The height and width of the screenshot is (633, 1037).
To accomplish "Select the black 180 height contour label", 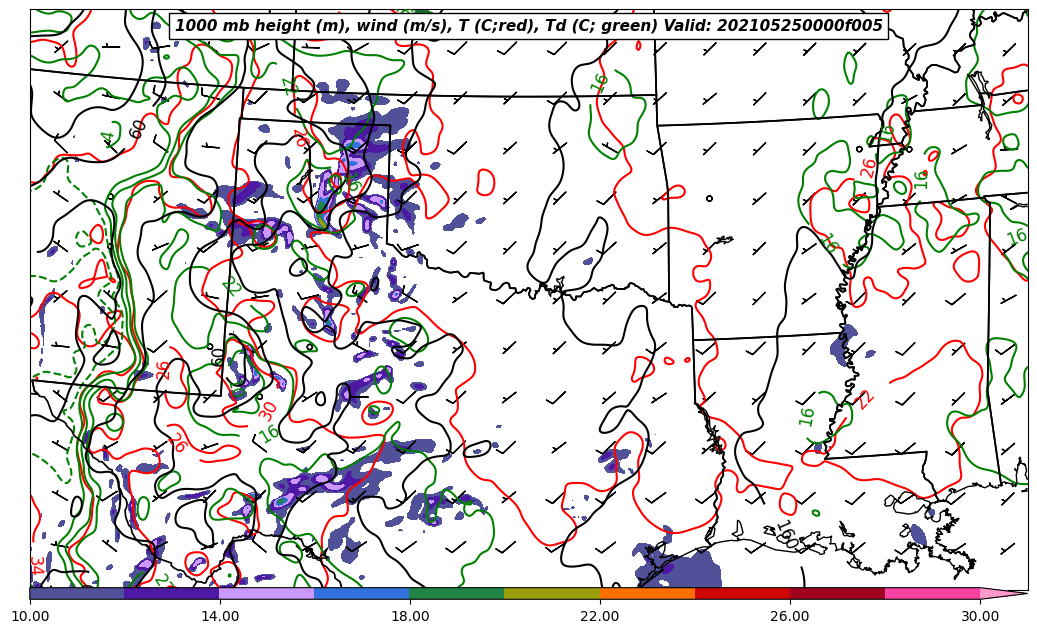I will point(786,534).
